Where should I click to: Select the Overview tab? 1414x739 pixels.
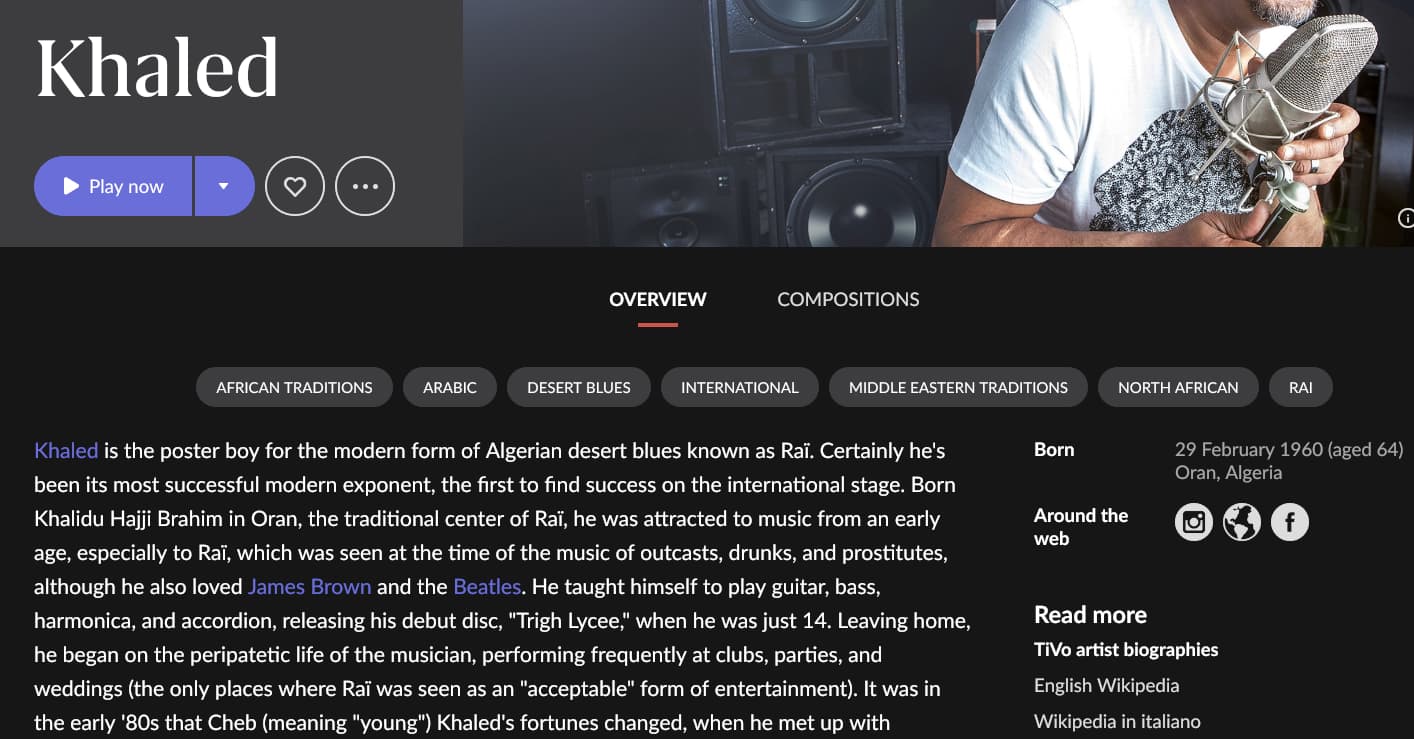pos(658,299)
